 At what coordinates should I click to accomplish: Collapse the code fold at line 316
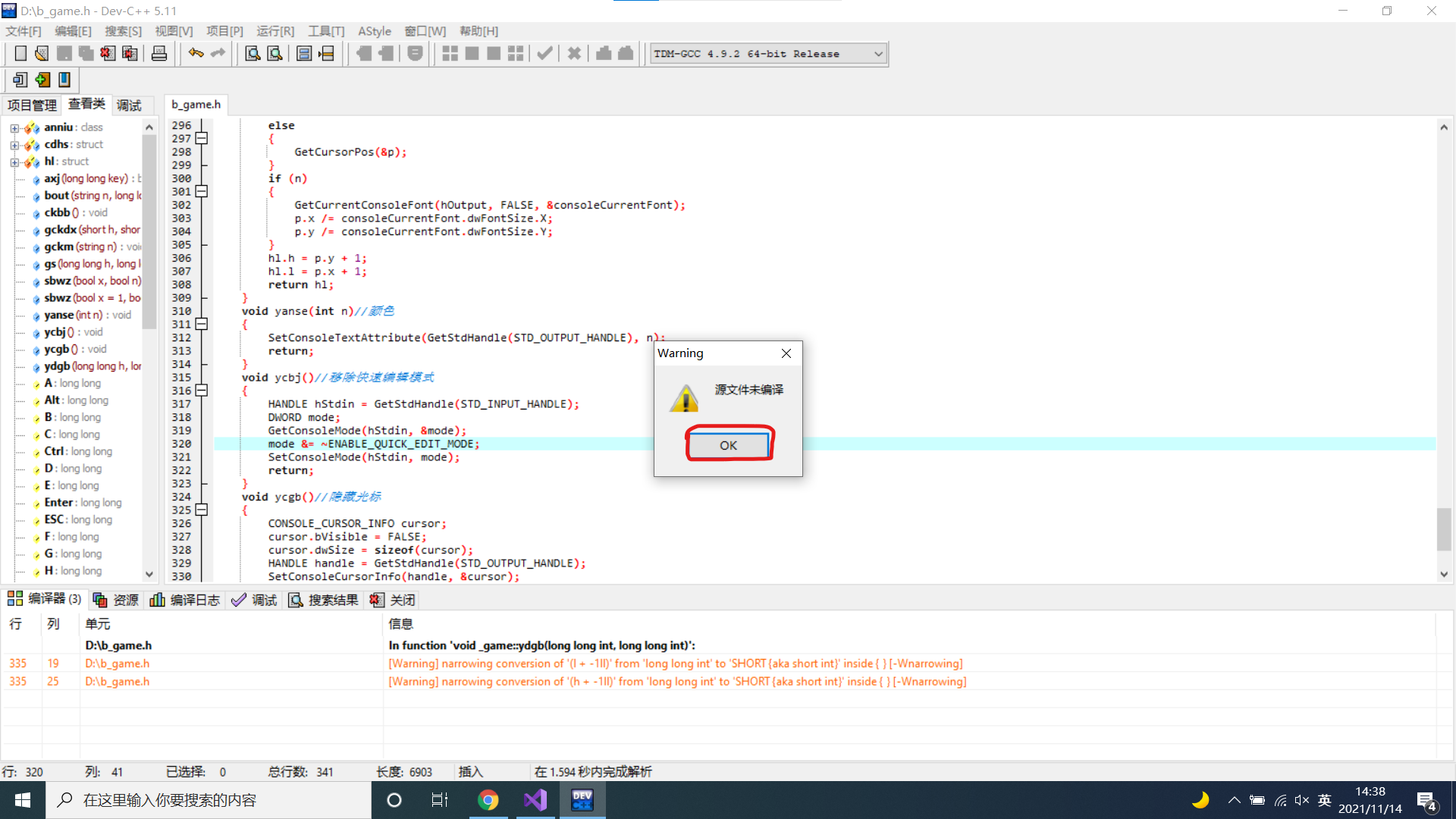pos(202,391)
